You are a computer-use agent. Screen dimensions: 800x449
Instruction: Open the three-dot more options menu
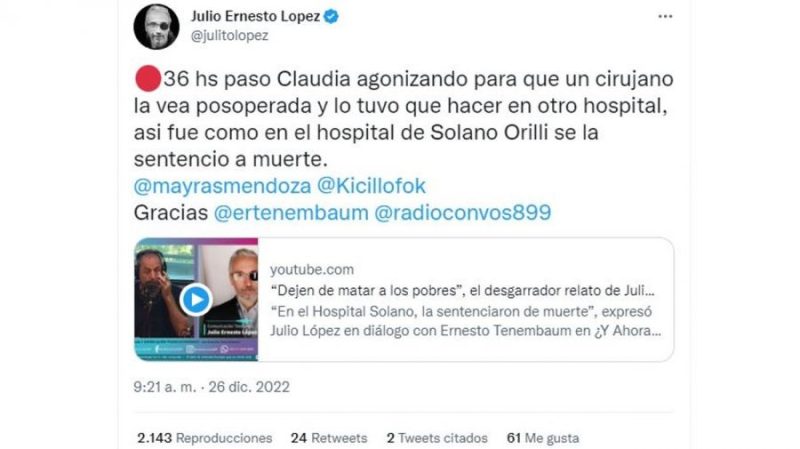665,17
